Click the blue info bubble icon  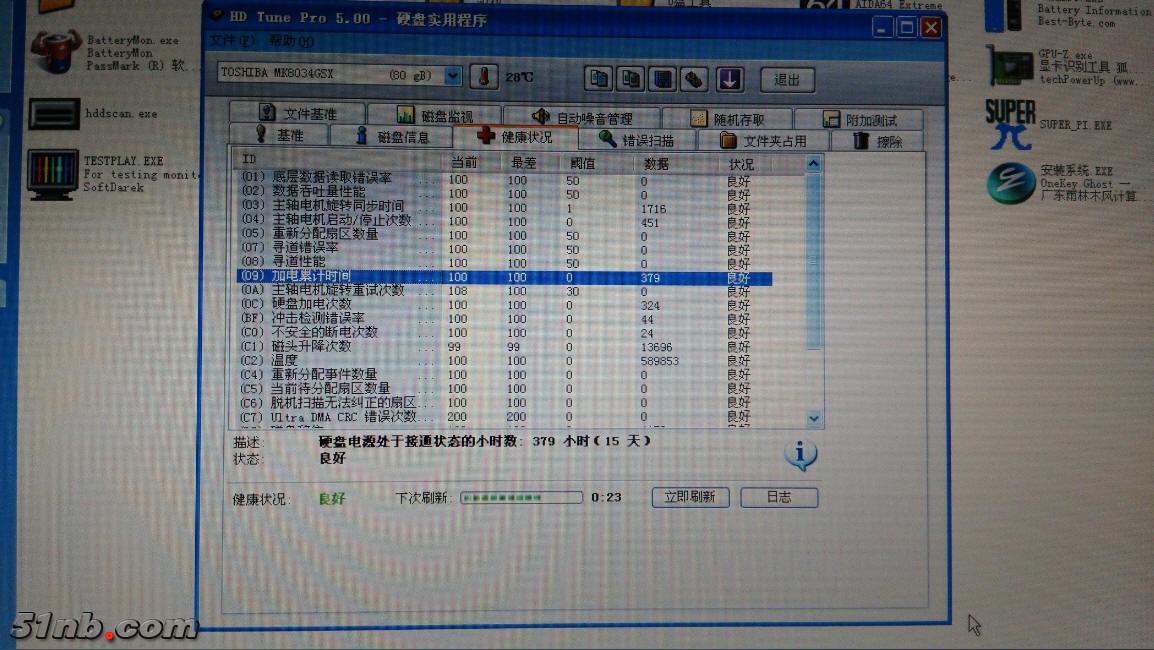pyautogui.click(x=800, y=455)
